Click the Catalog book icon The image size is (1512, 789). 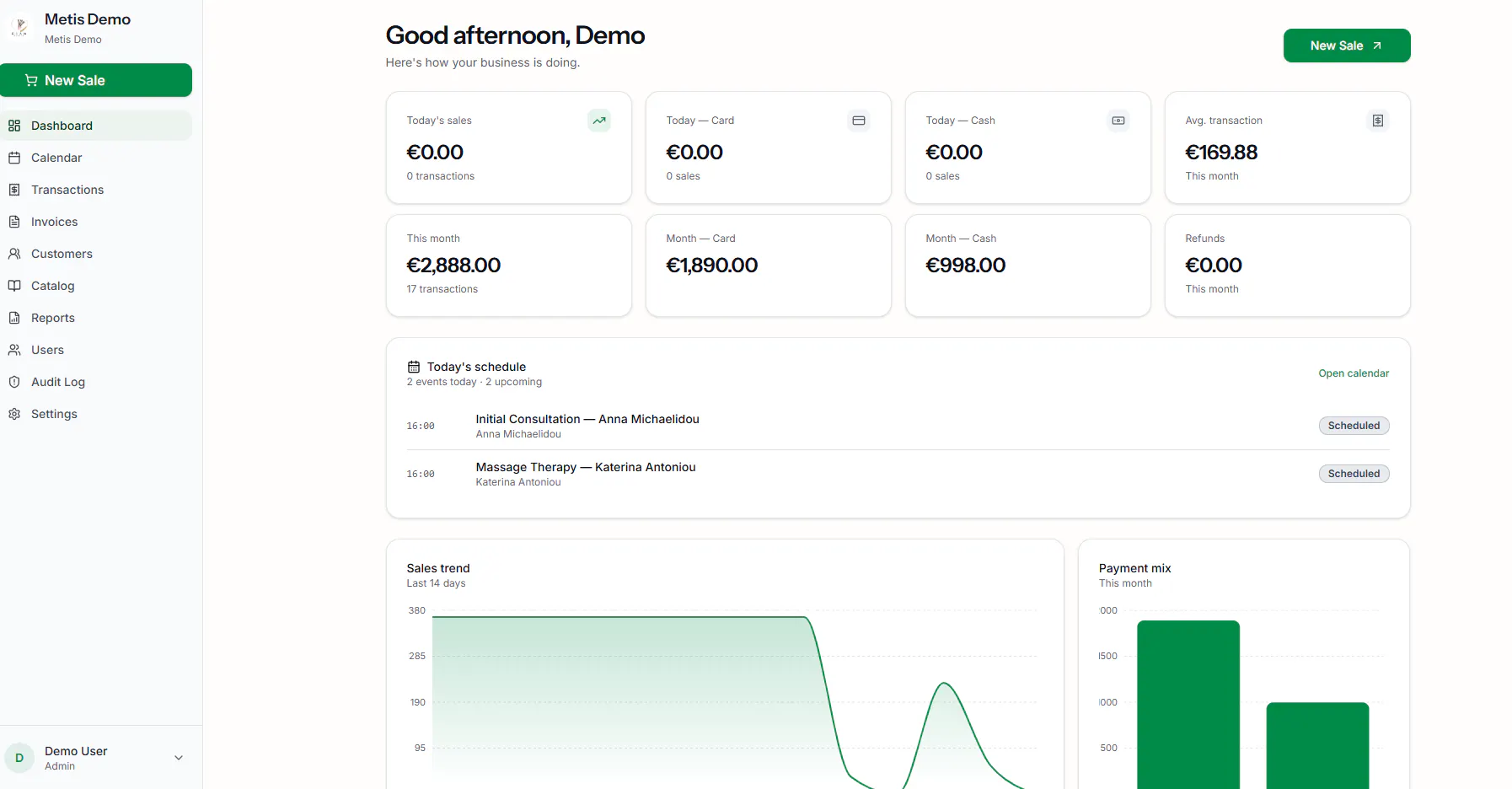(x=14, y=286)
